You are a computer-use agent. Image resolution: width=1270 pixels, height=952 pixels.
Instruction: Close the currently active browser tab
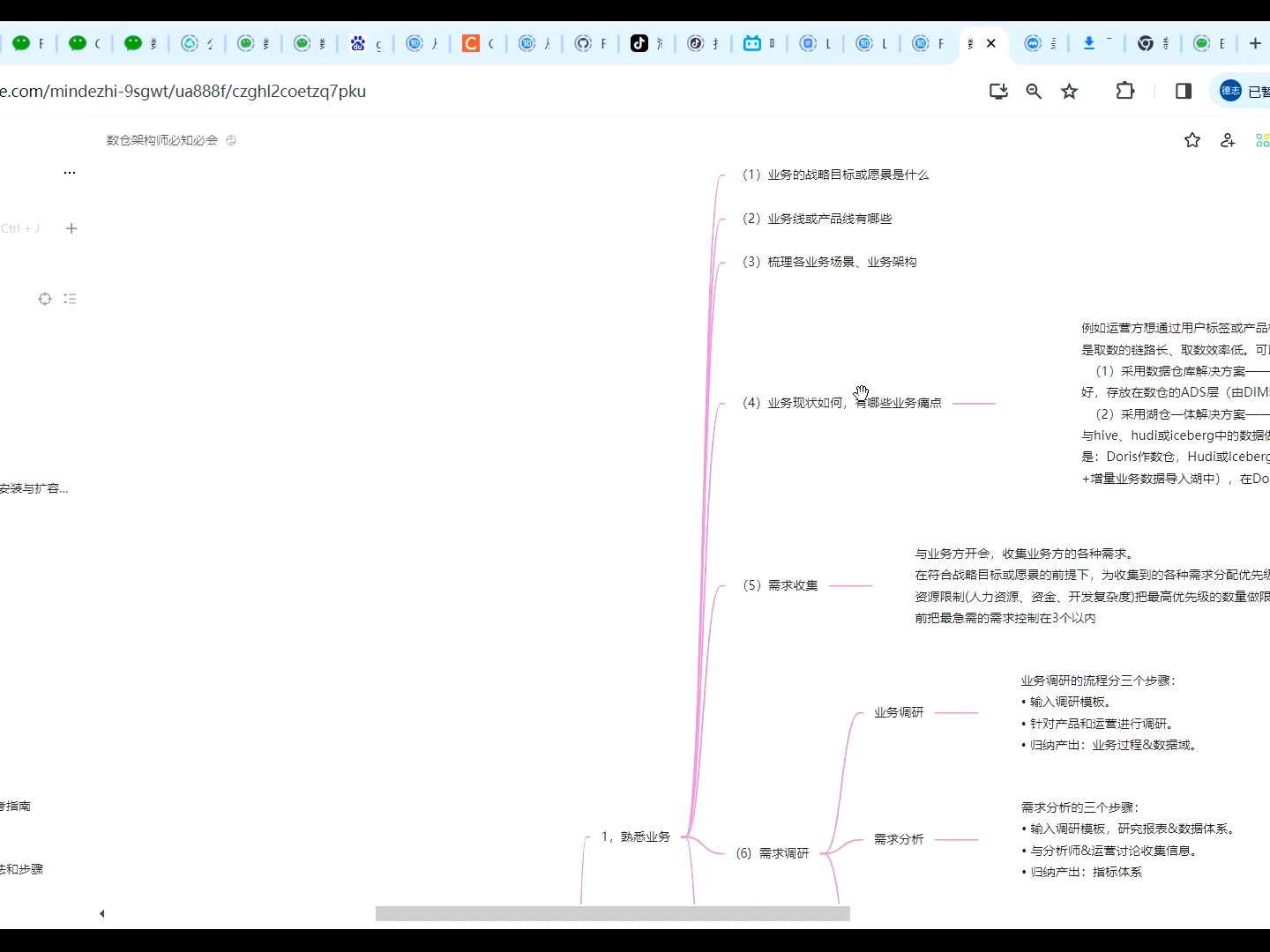coord(991,43)
